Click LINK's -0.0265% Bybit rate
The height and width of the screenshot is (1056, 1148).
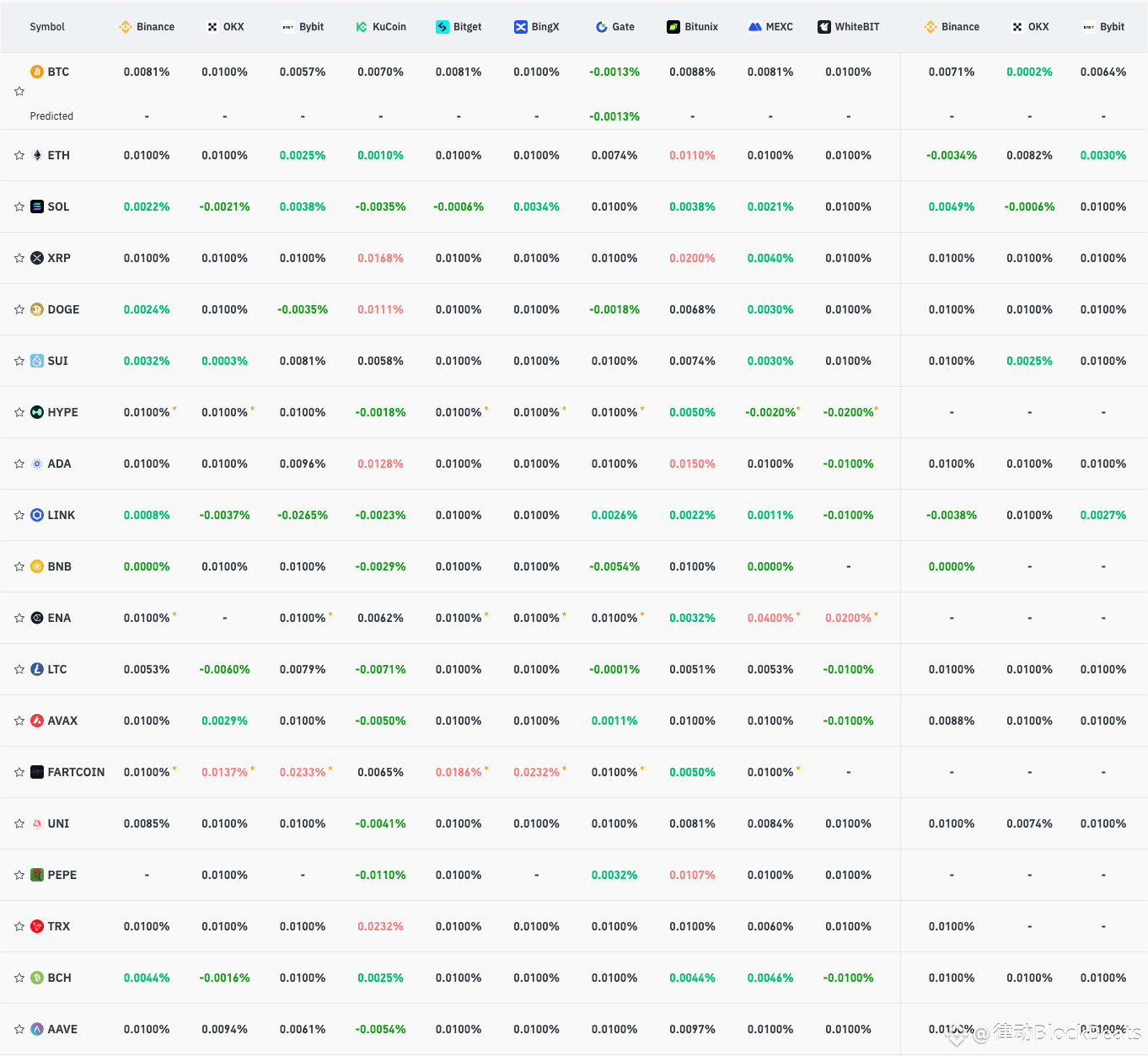[303, 515]
